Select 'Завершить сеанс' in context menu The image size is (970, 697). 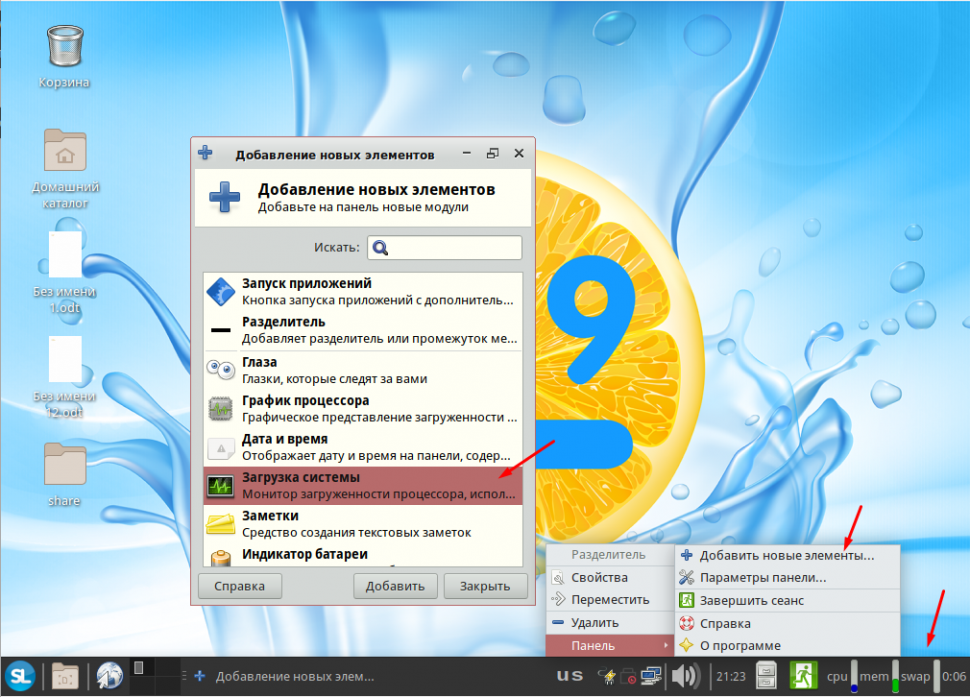click(751, 601)
